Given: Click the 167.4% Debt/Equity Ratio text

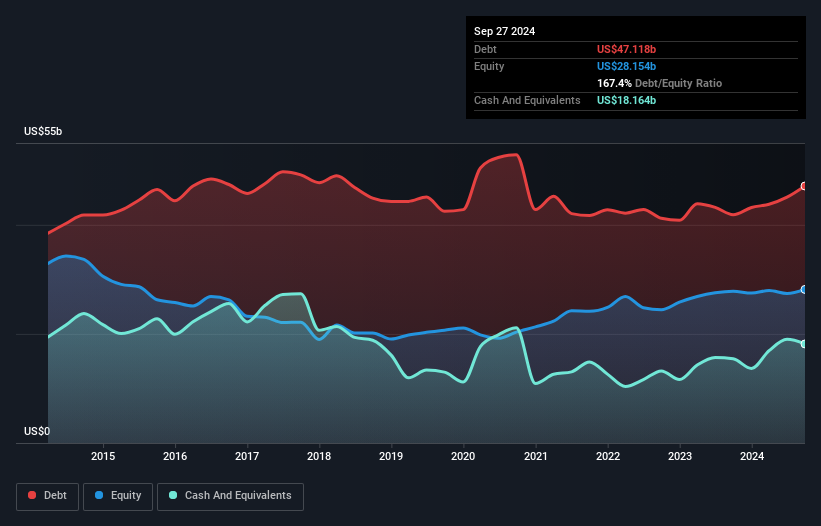Looking at the screenshot, I should click(659, 83).
